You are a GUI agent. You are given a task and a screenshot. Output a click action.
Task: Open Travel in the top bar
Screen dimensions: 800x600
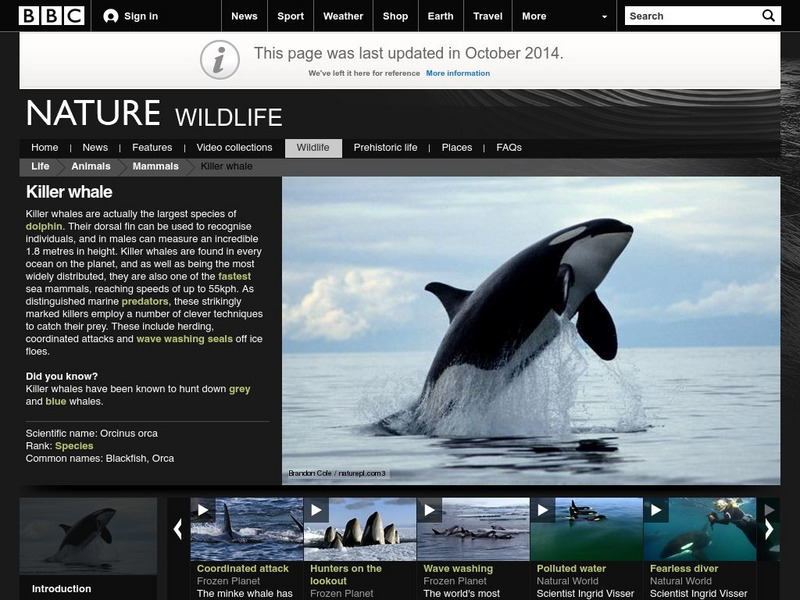488,16
